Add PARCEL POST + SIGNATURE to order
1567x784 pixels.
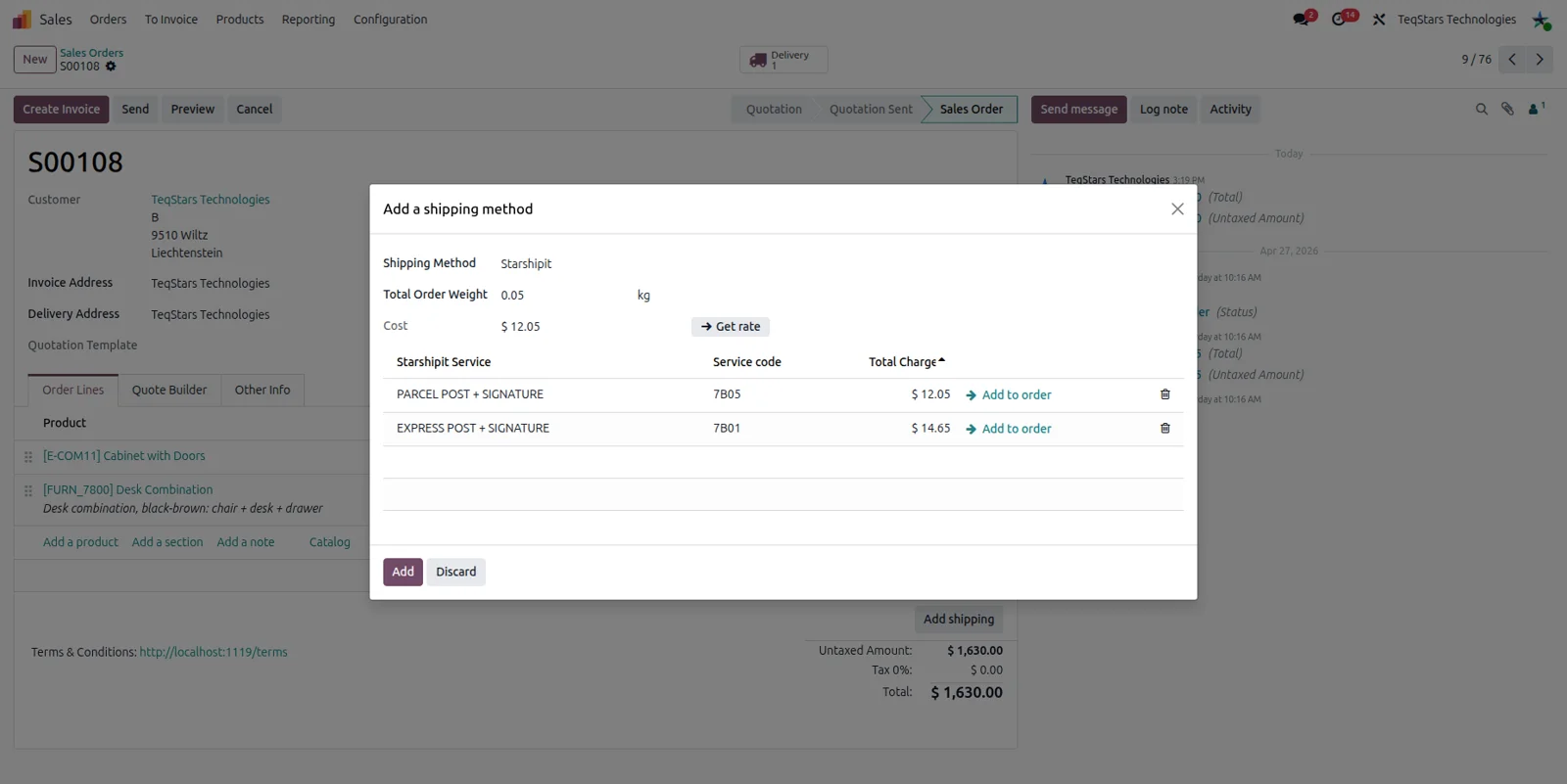[x=1008, y=395]
